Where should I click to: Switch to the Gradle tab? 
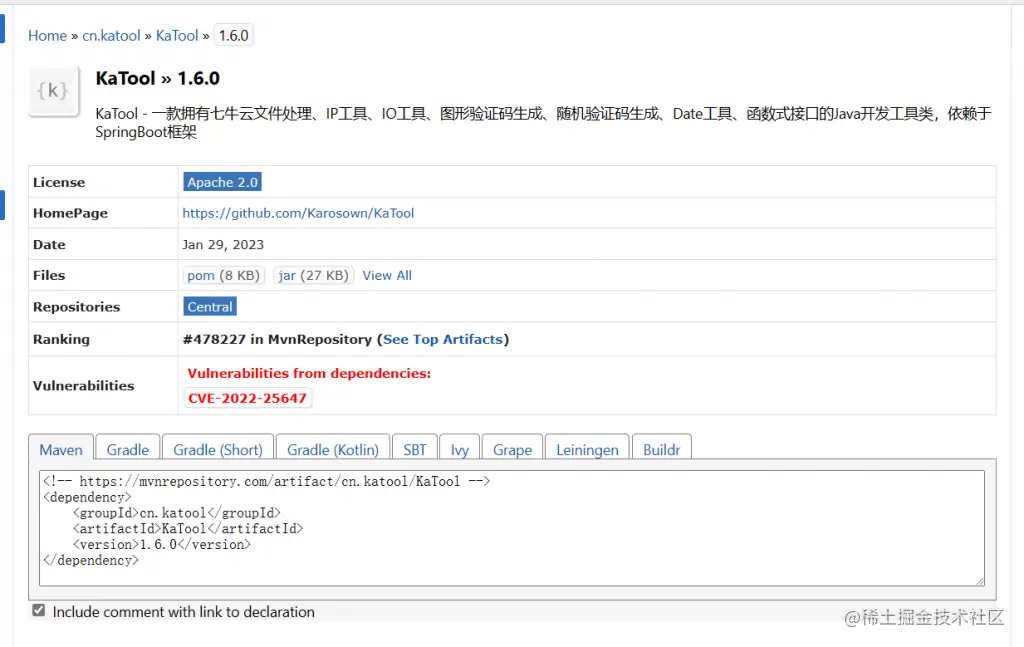[x=128, y=449]
